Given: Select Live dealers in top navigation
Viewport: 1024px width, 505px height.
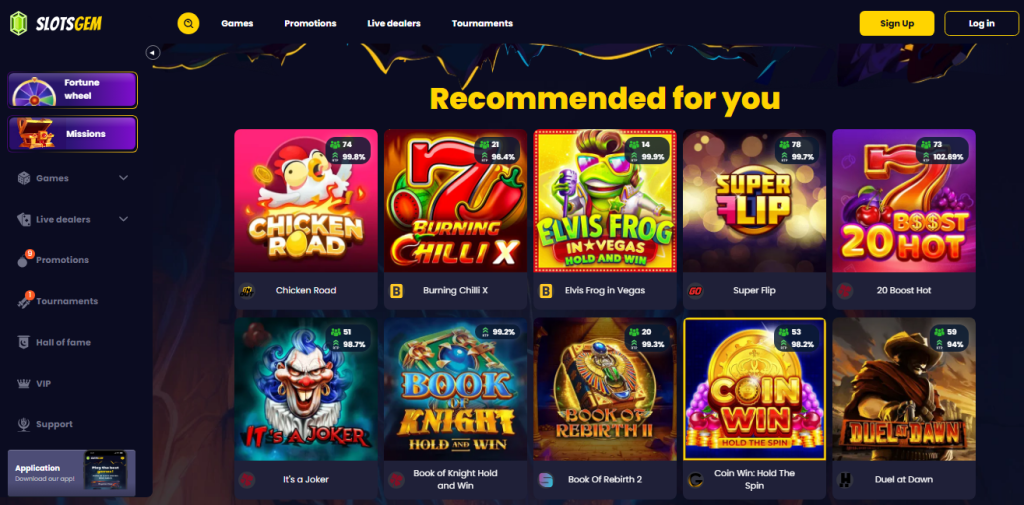Looking at the screenshot, I should [x=394, y=24].
